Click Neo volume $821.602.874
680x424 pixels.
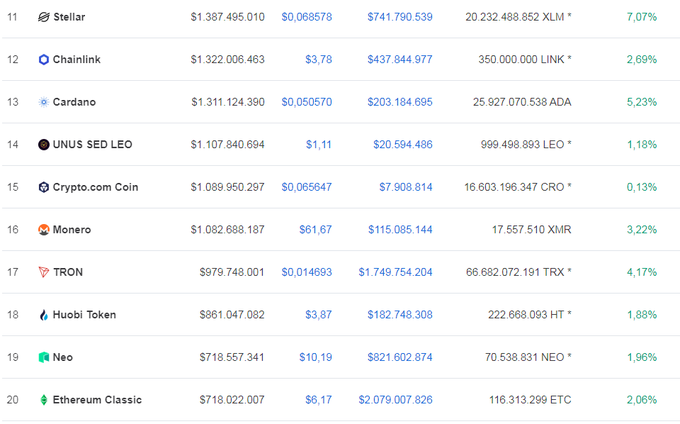click(x=400, y=357)
